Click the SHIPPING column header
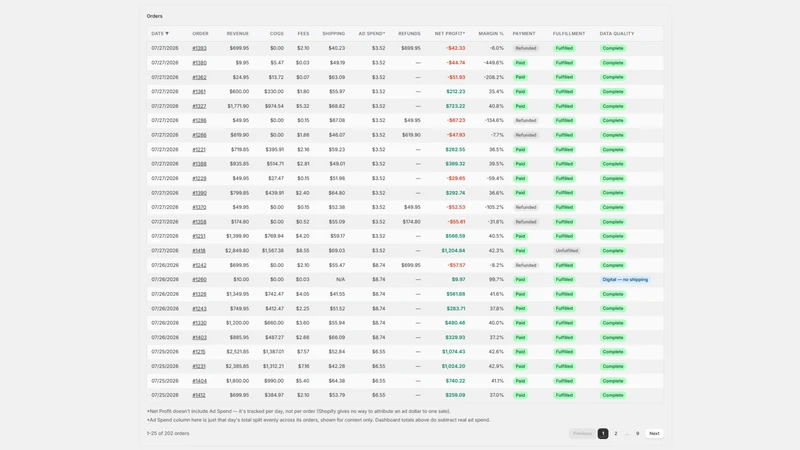This screenshot has width=800, height=450. point(333,34)
